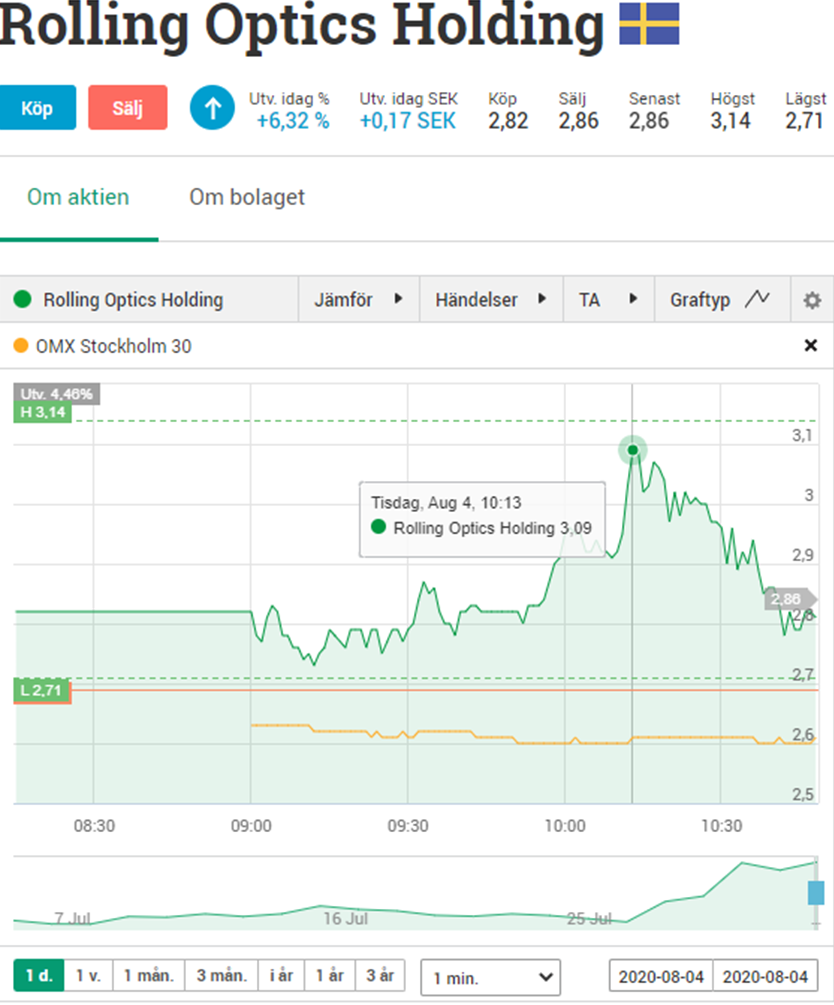This screenshot has width=834, height=1005.
Task: Click the 09:30 time axis label
Action: [408, 826]
